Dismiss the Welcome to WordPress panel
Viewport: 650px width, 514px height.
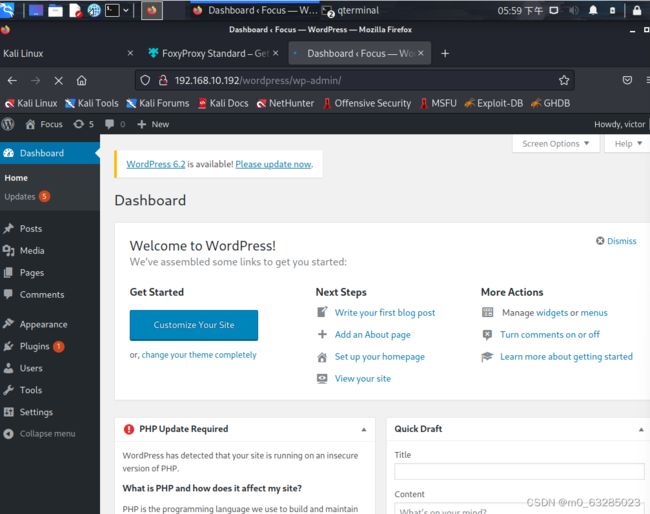pyautogui.click(x=616, y=241)
